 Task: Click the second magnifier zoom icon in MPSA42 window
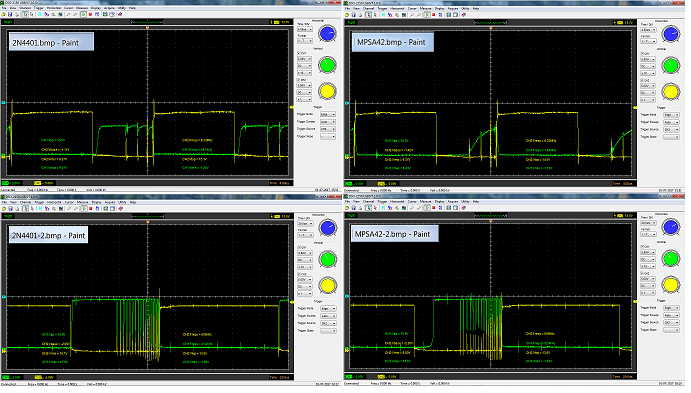419,15
